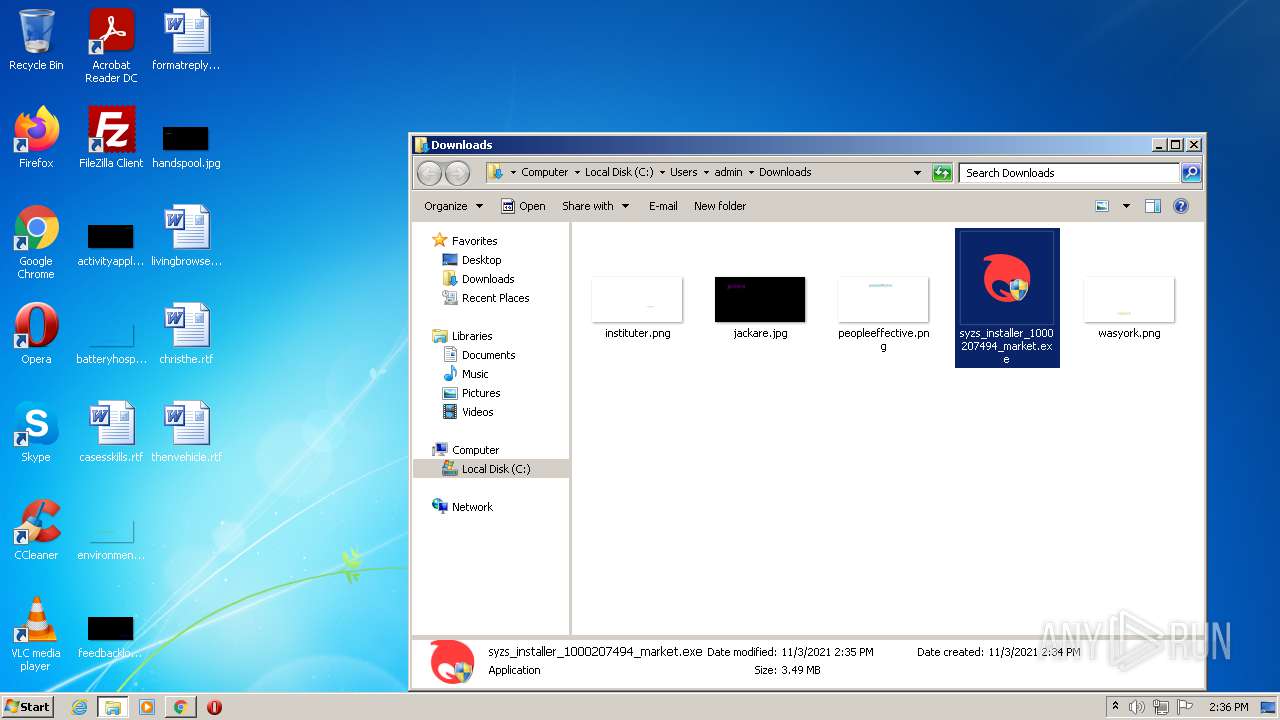
Task: Open Explorer help icon
Action: [1181, 206]
